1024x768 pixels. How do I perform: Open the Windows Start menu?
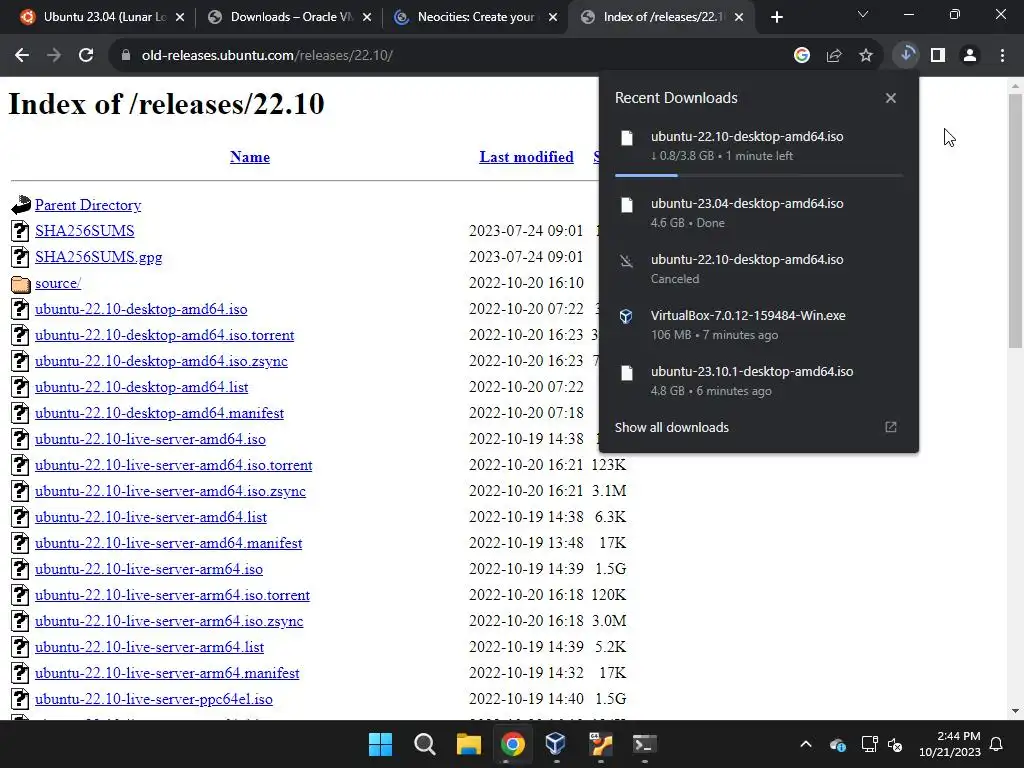pos(380,744)
